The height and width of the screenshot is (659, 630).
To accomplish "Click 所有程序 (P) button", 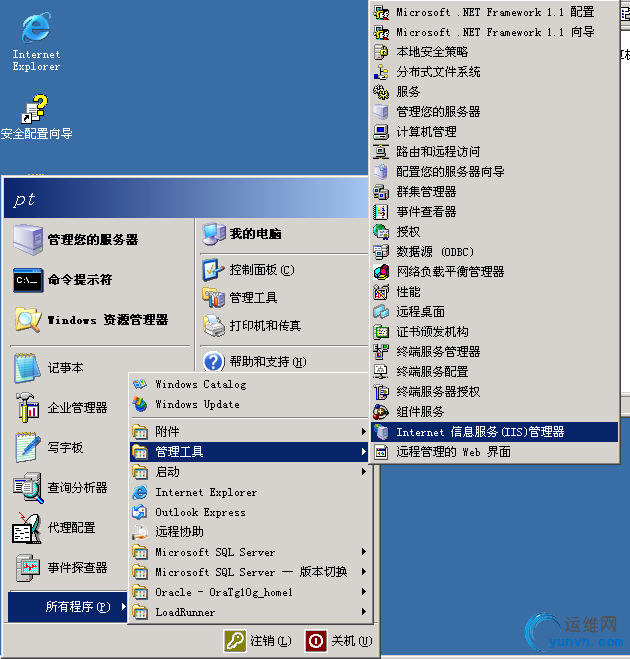I will click(x=67, y=606).
